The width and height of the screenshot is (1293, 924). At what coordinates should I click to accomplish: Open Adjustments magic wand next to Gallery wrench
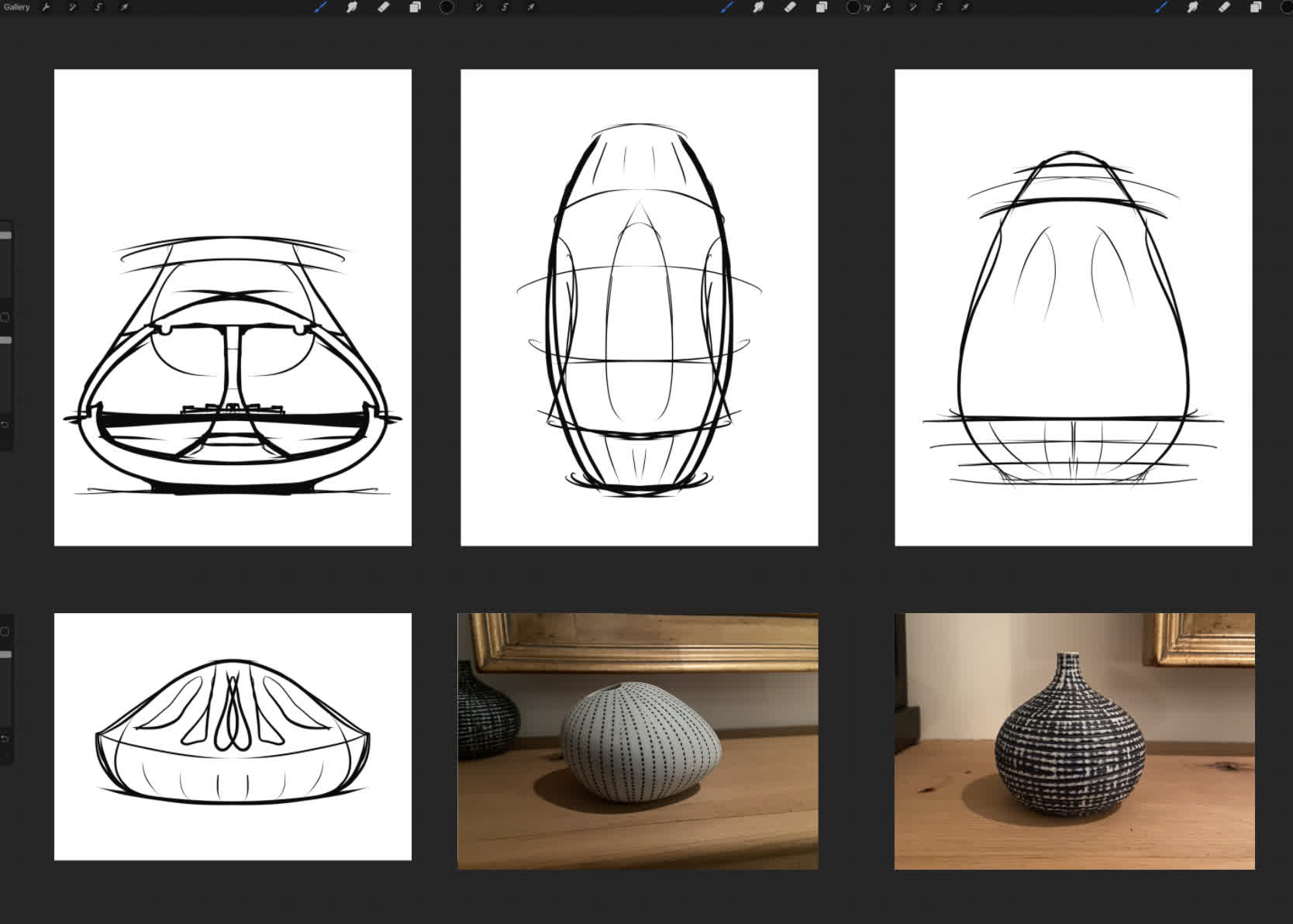pos(72,7)
